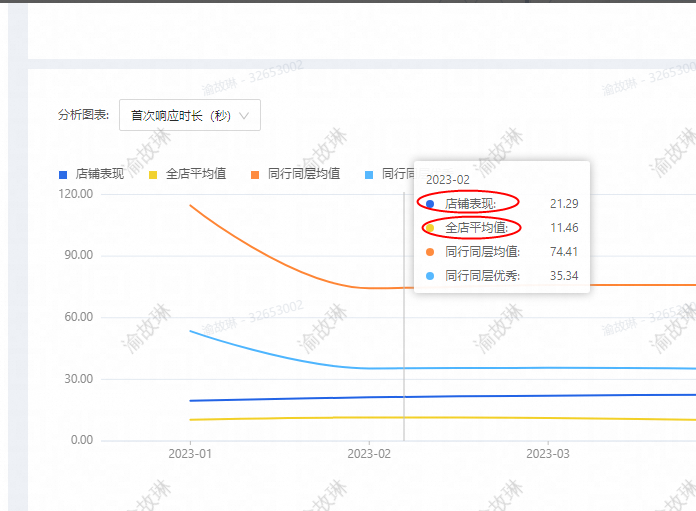696x511 pixels.
Task: Click the tooltip value 21.29
Action: coord(564,204)
